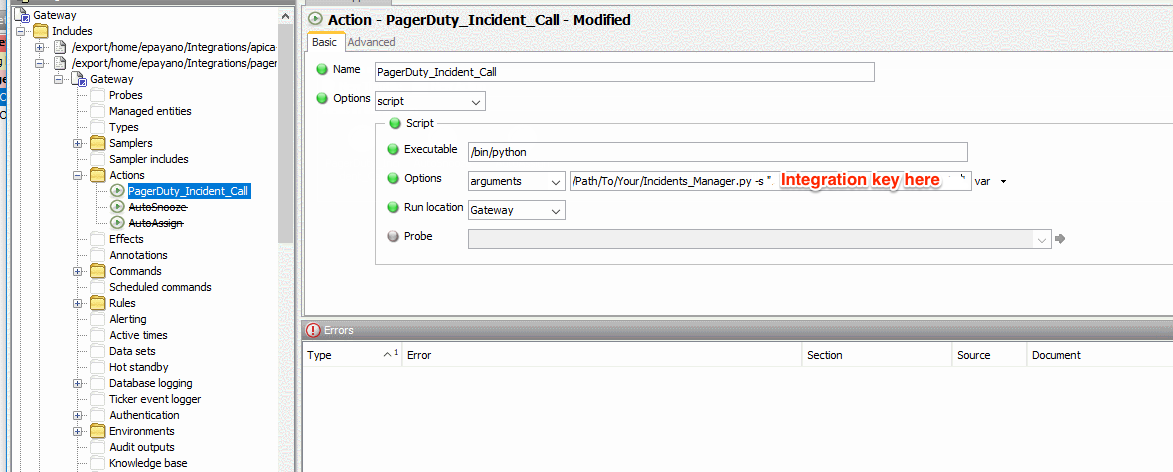Image resolution: width=1173 pixels, height=472 pixels.
Task: Click the arrow icon beside the Probe field
Action: (x=1060, y=238)
